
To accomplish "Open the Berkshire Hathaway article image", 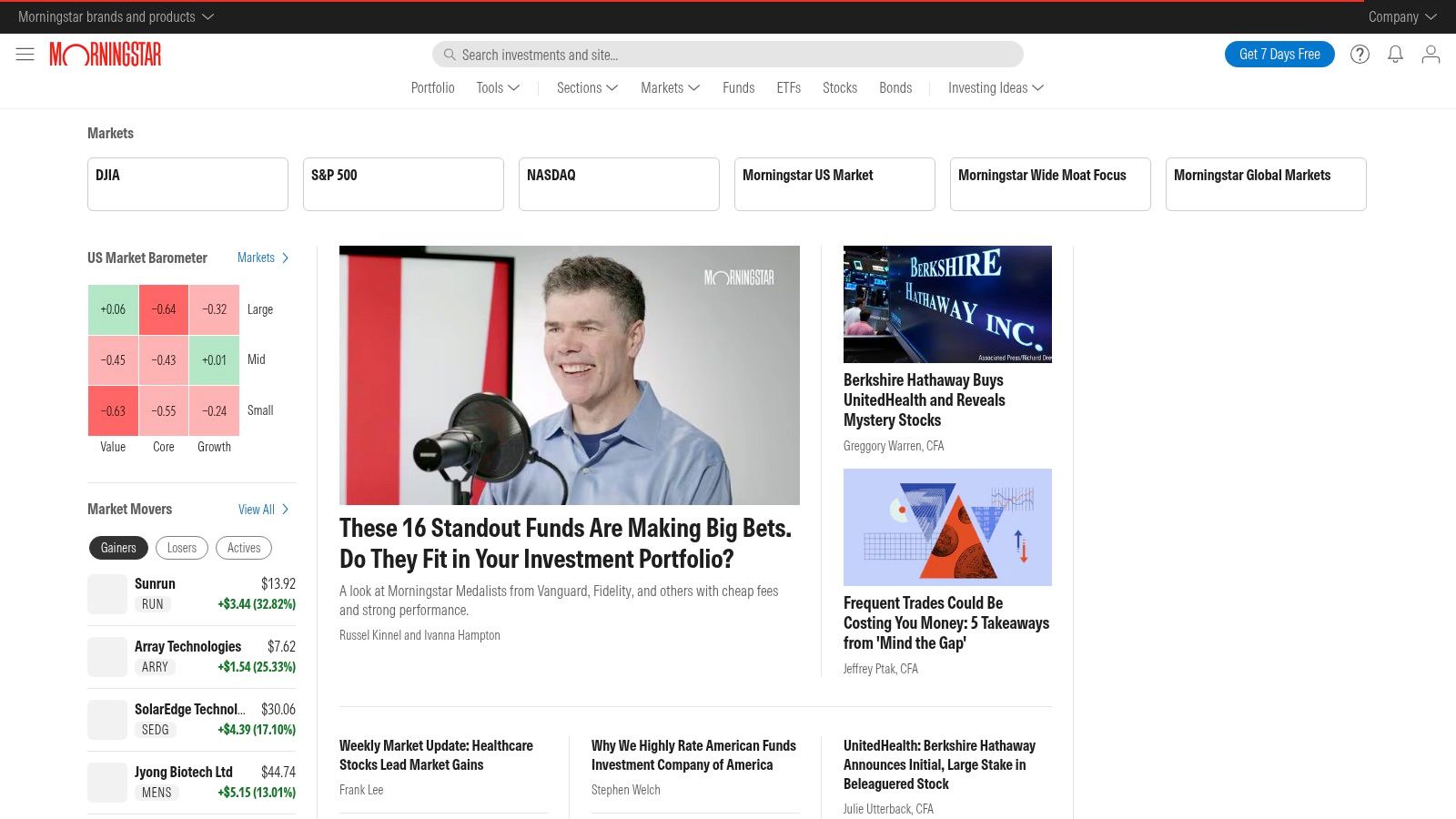I will [x=947, y=304].
